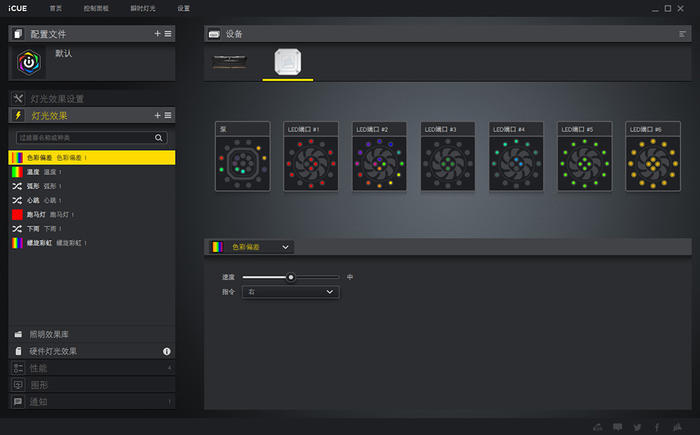Select the 螺旋彩虹 lighting effect row
Screen dimensions: 700x435
pyautogui.click(x=92, y=243)
